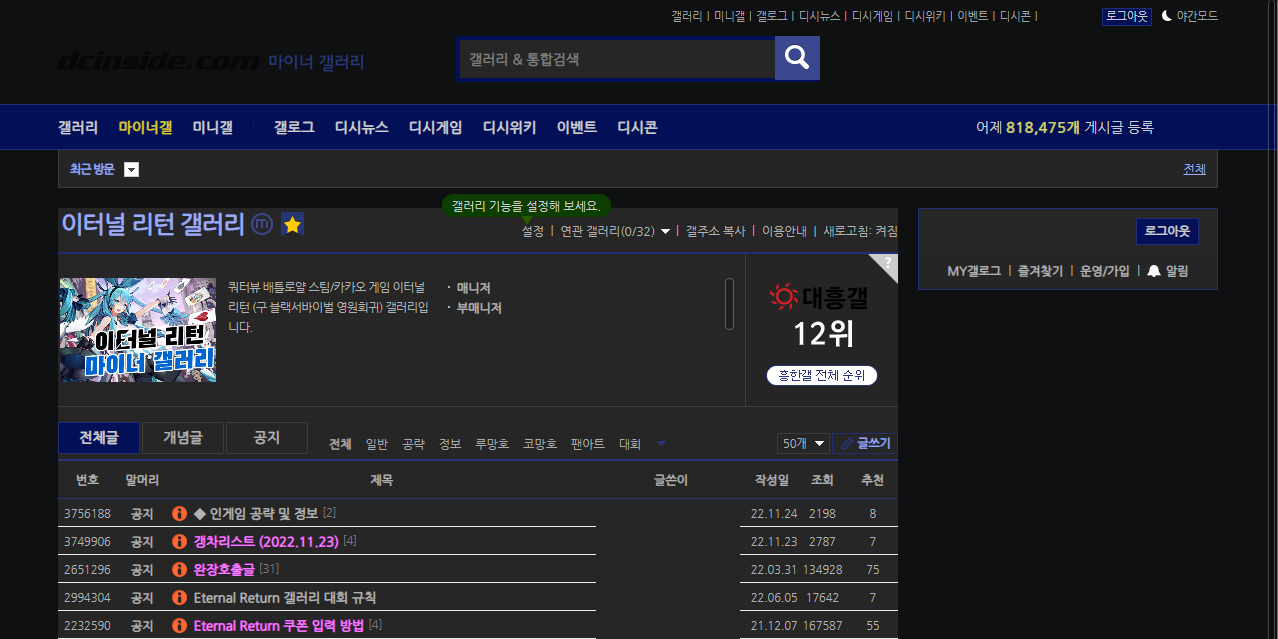
Task: Toggle the 새로고침: 켜짐 refresh setting
Action: tap(861, 230)
